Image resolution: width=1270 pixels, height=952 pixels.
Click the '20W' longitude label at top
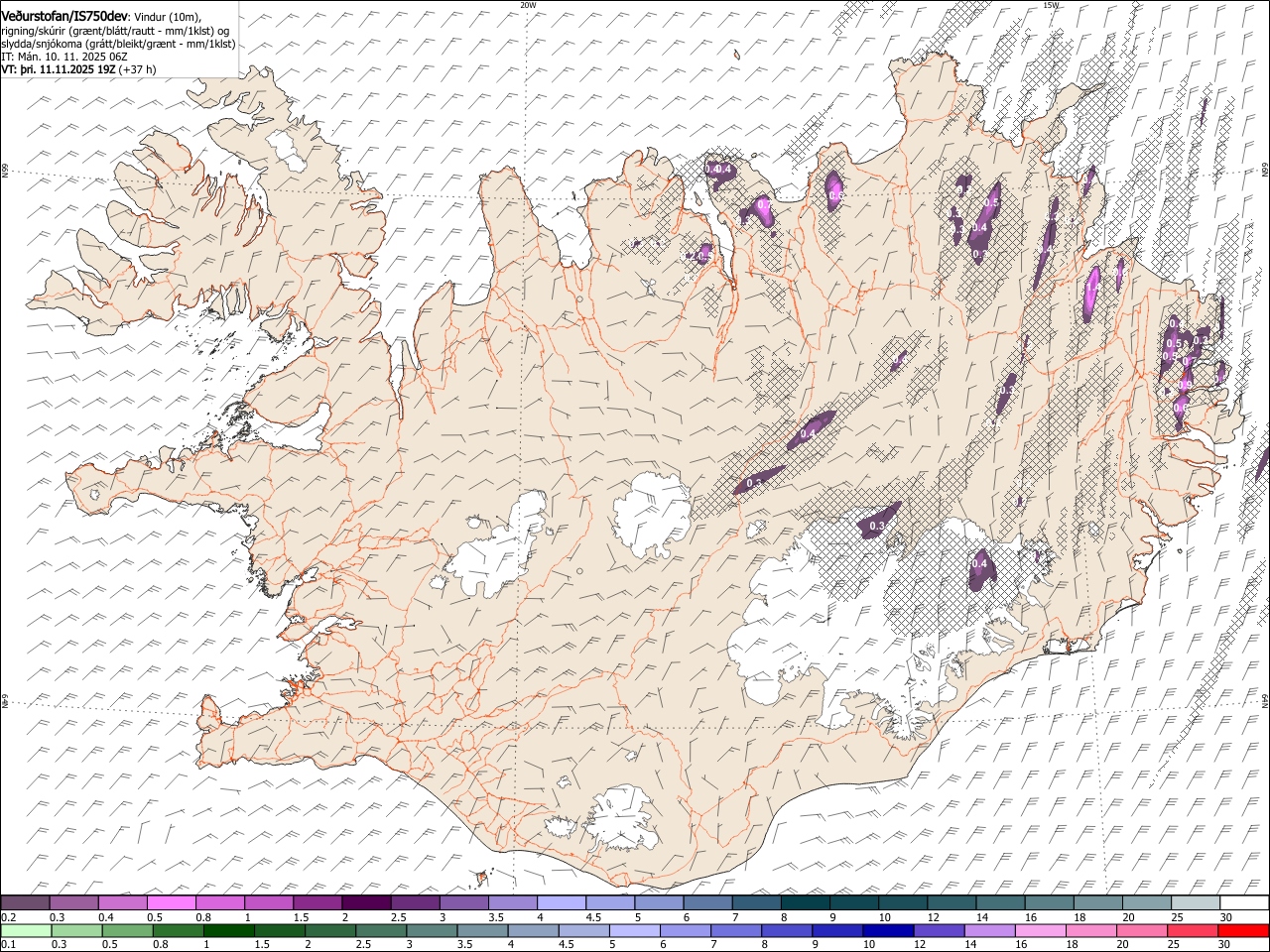528,5
